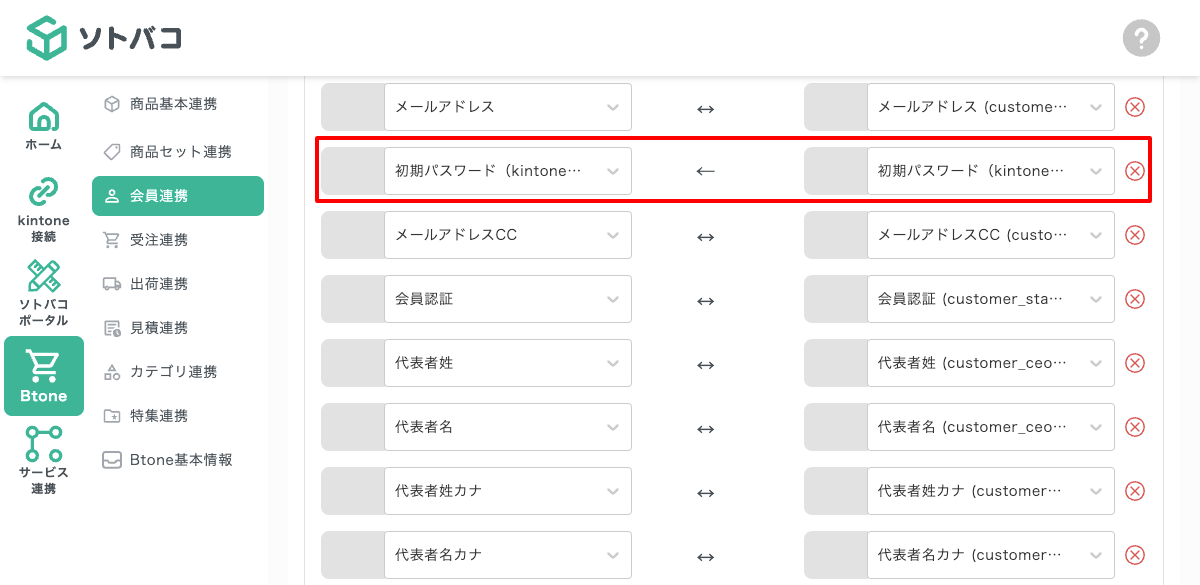Viewport: 1200px width, 585px height.
Task: Click the help question mark icon
Action: (1141, 39)
